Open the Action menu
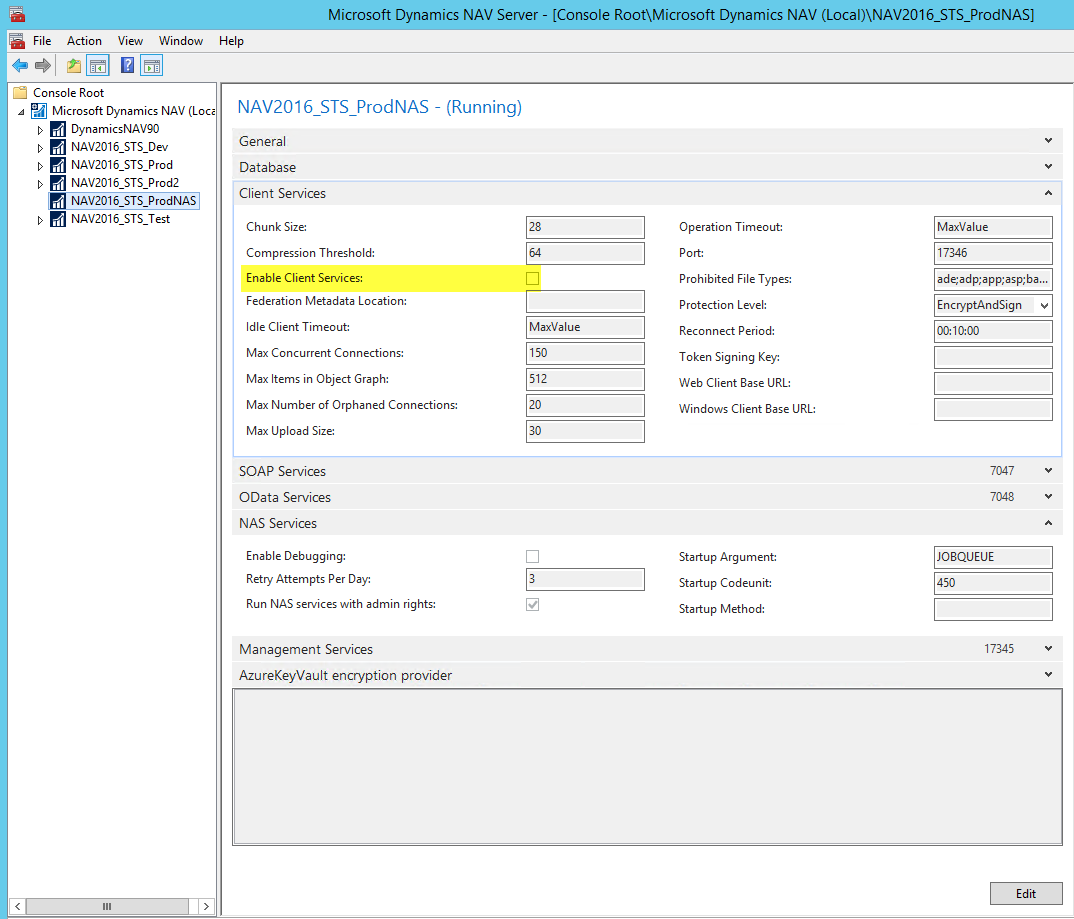Image resolution: width=1074 pixels, height=919 pixels. 84,41
